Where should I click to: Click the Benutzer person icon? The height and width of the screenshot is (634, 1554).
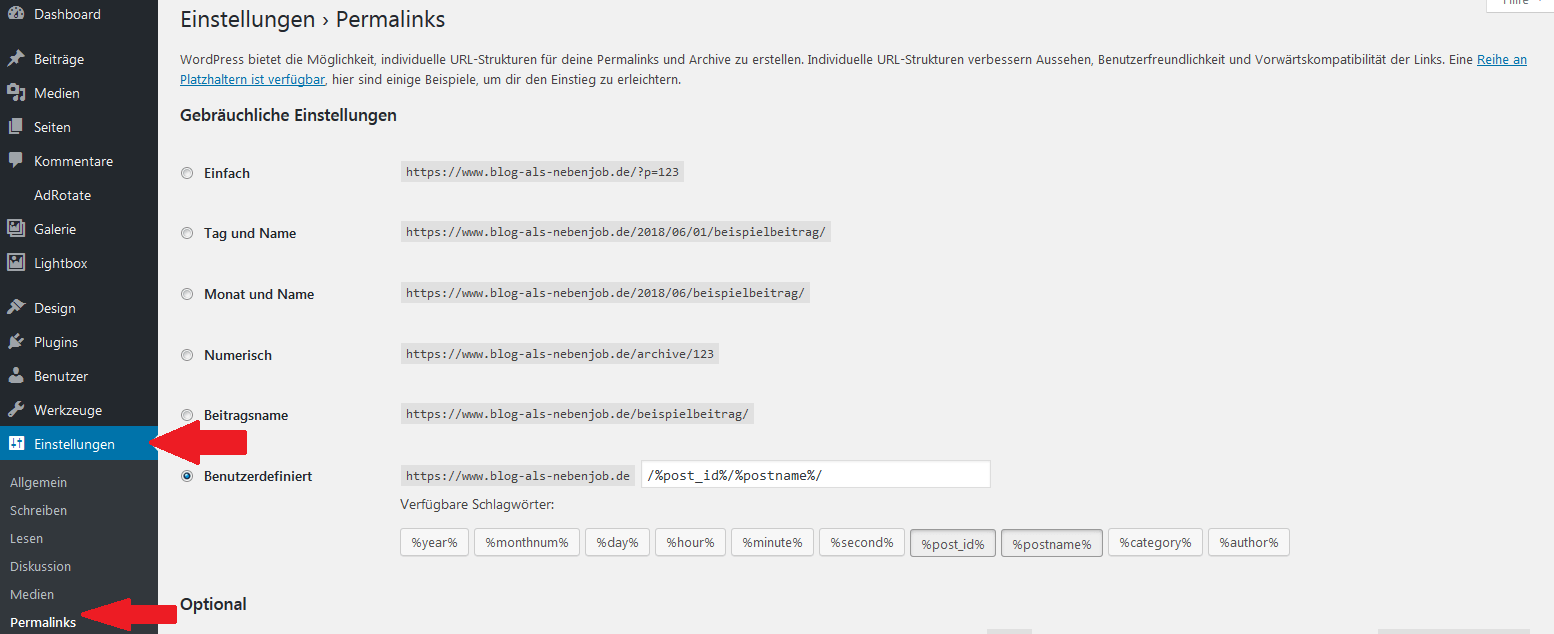coord(16,376)
